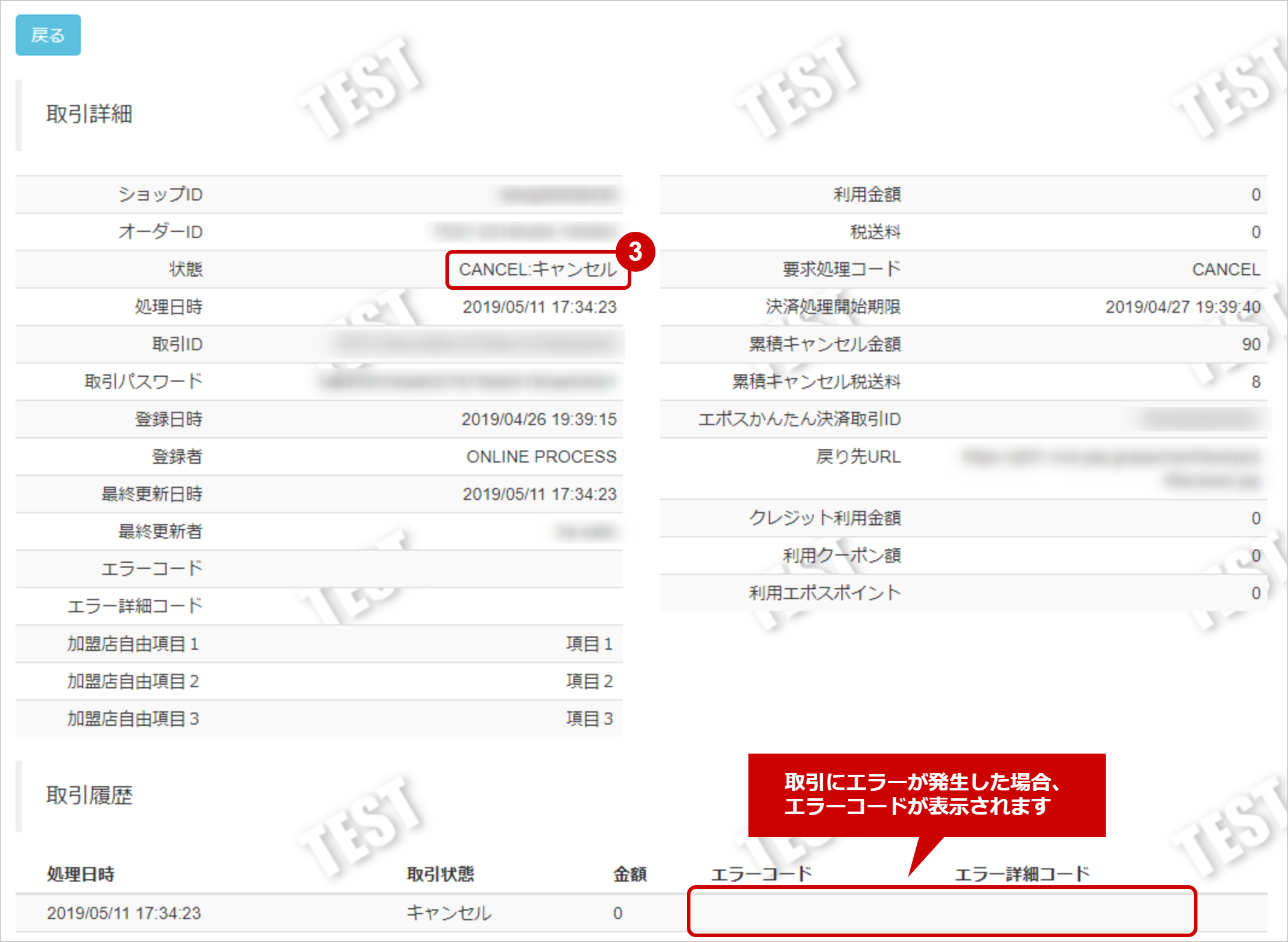Click the 最終更新日時 value 2019/05/11 17:34:23

[540, 494]
